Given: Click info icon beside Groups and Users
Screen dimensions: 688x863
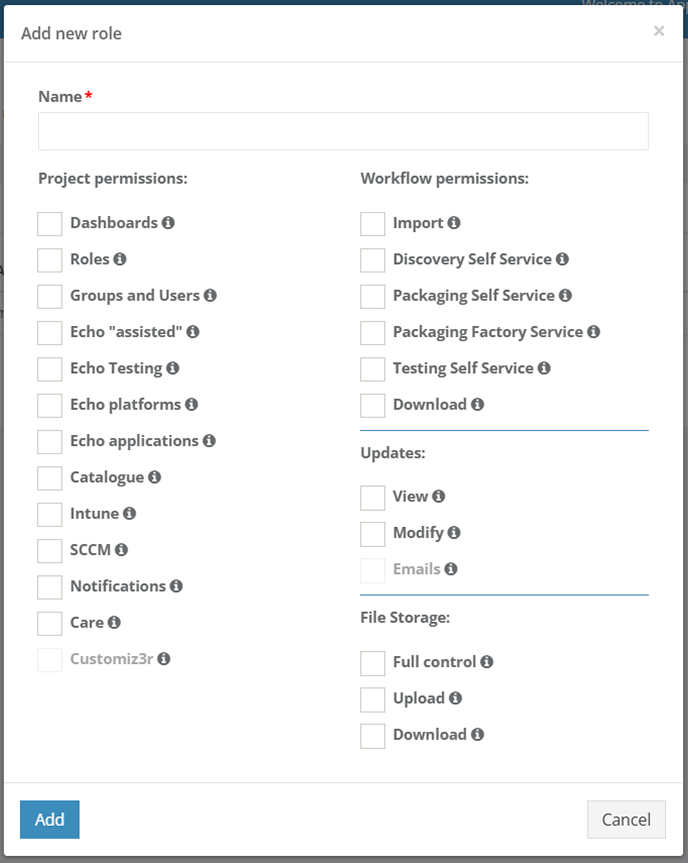Looking at the screenshot, I should tap(210, 296).
